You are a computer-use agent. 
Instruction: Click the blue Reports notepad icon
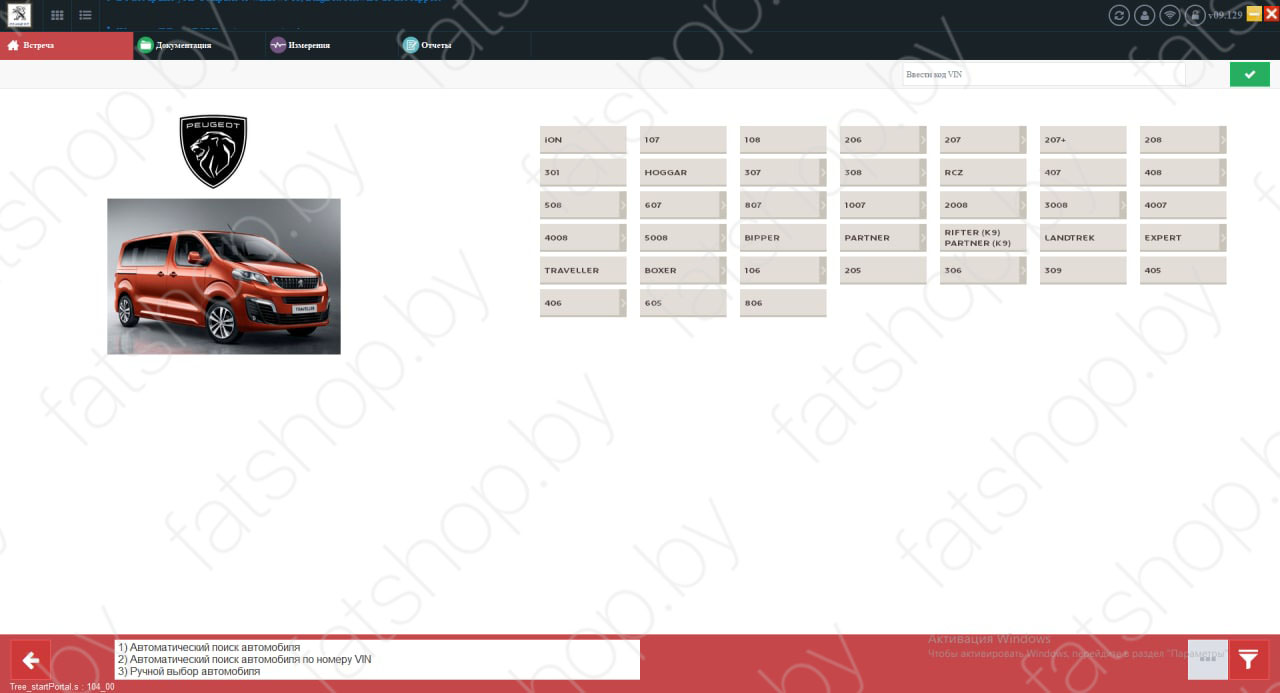[411, 45]
